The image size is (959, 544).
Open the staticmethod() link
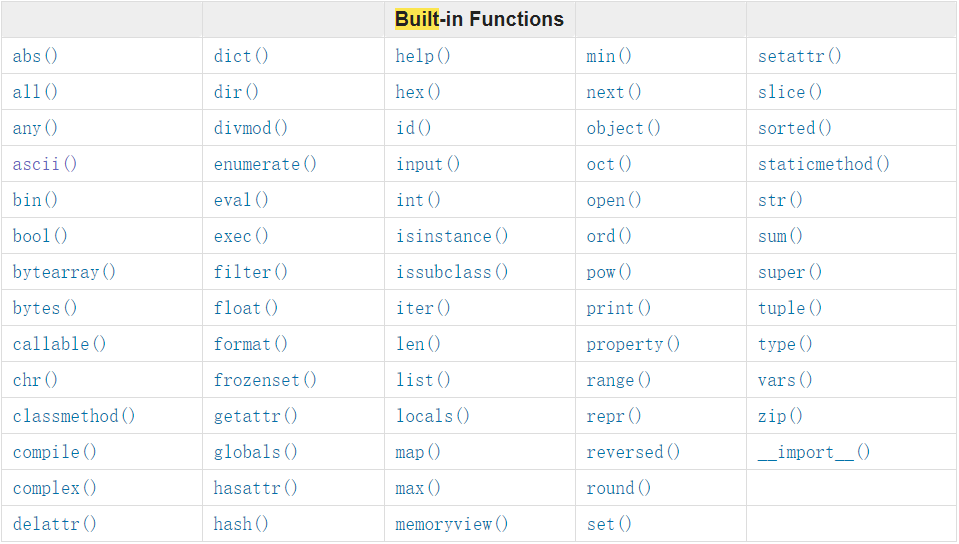pos(824,164)
